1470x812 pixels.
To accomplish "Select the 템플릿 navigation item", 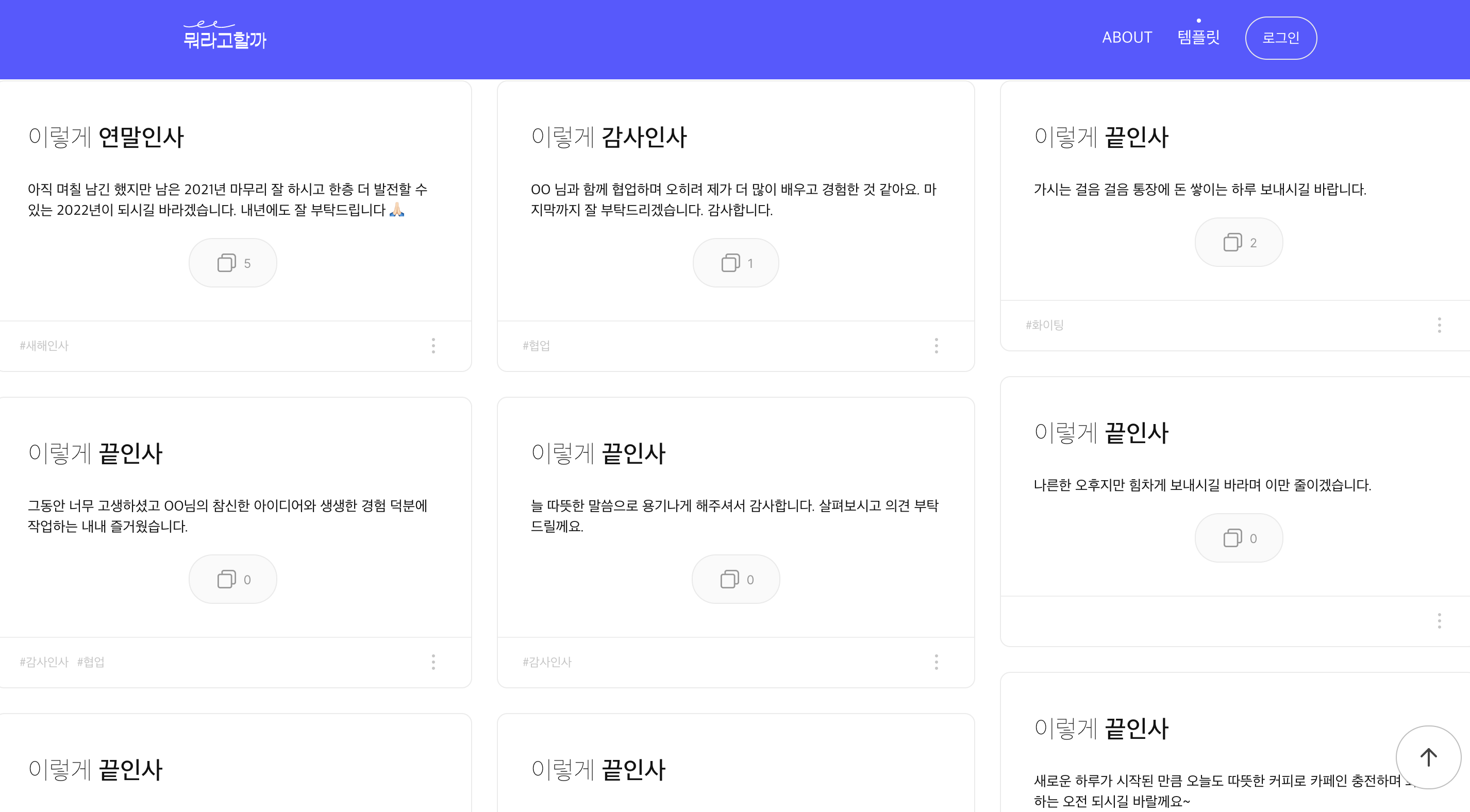I will point(1198,38).
